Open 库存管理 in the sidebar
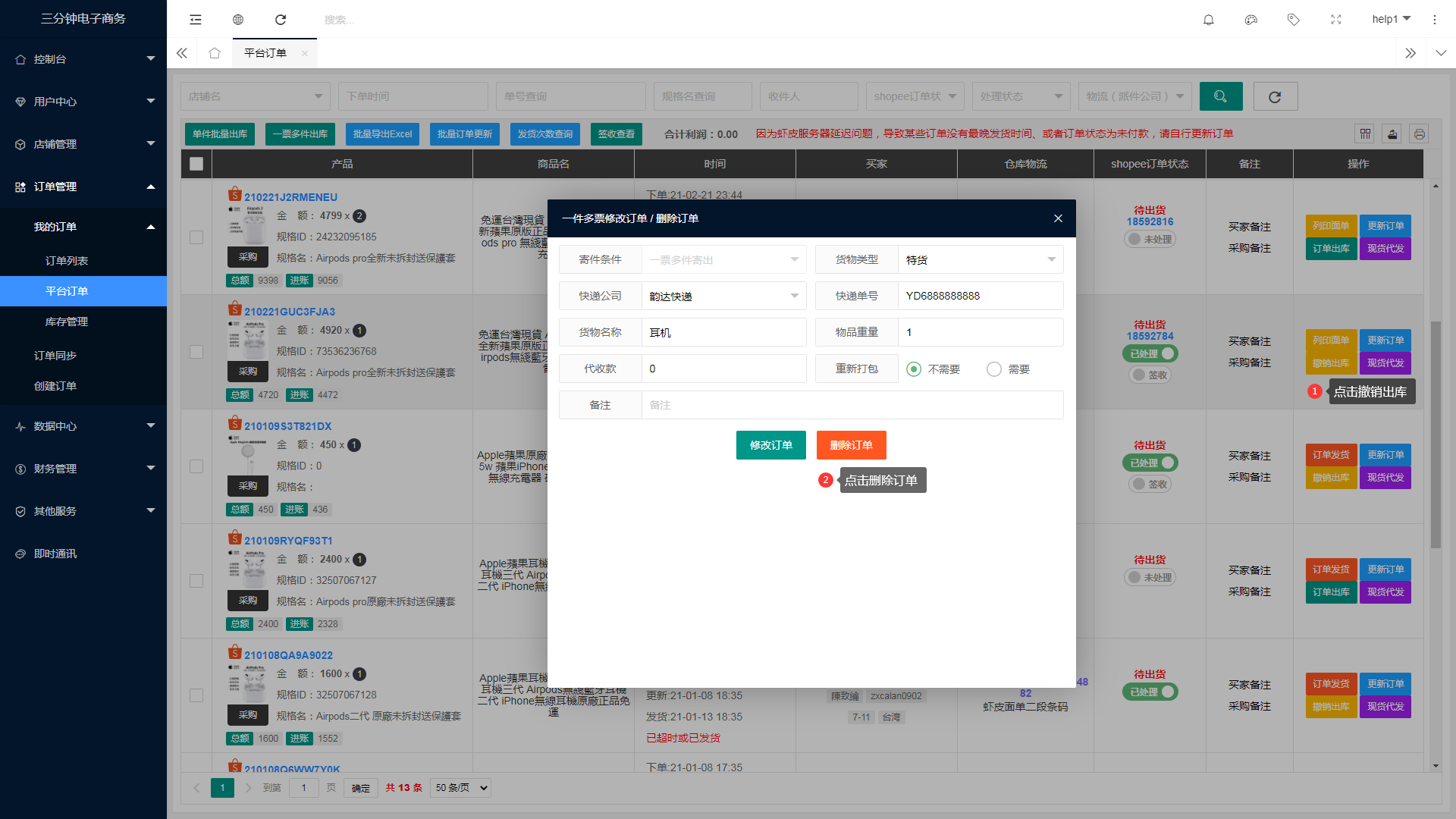1456x819 pixels. click(67, 322)
